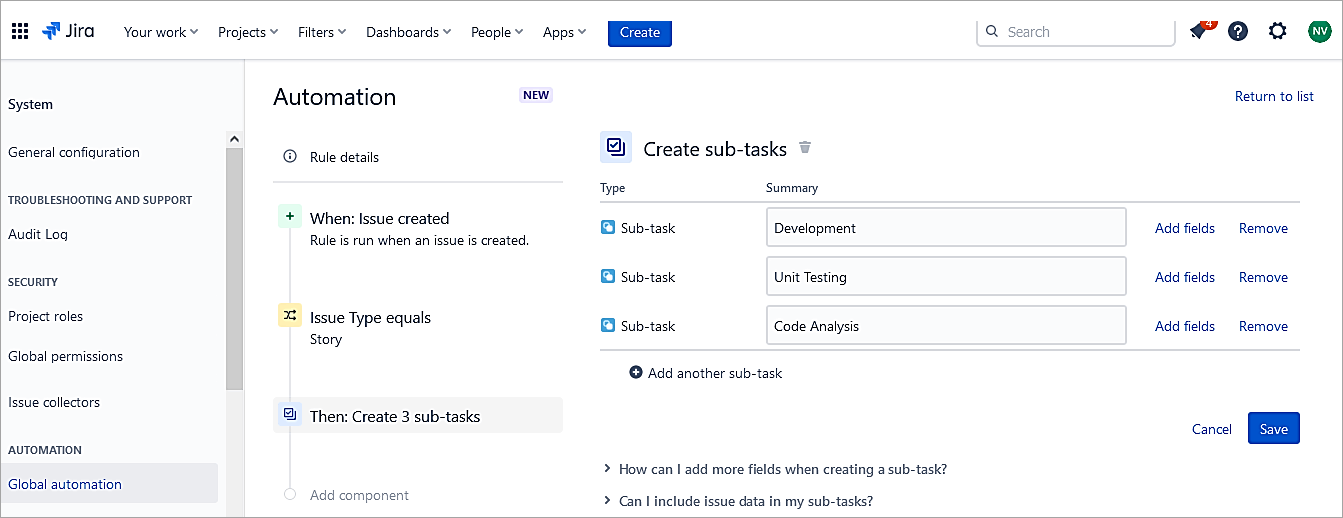Click the sidebar vertical scrollbar

234,270
